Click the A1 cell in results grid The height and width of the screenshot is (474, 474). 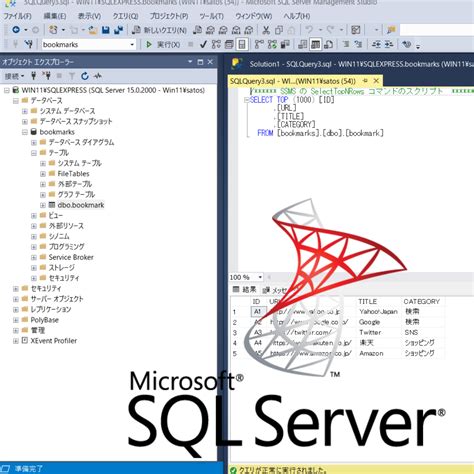(258, 312)
